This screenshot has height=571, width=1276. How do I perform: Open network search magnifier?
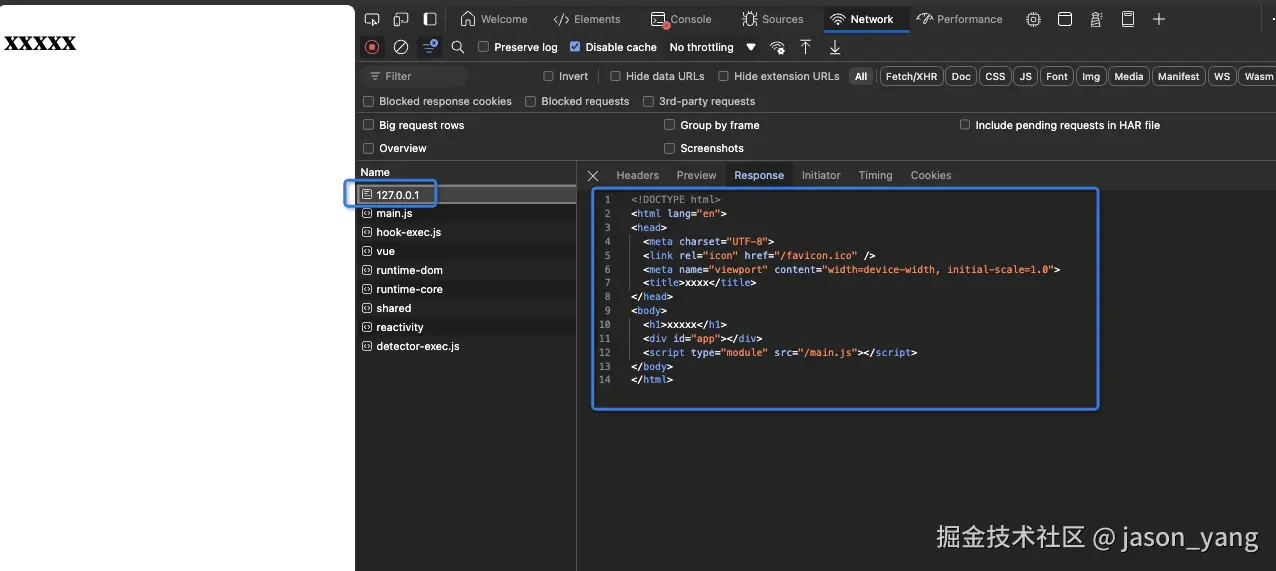(458, 47)
